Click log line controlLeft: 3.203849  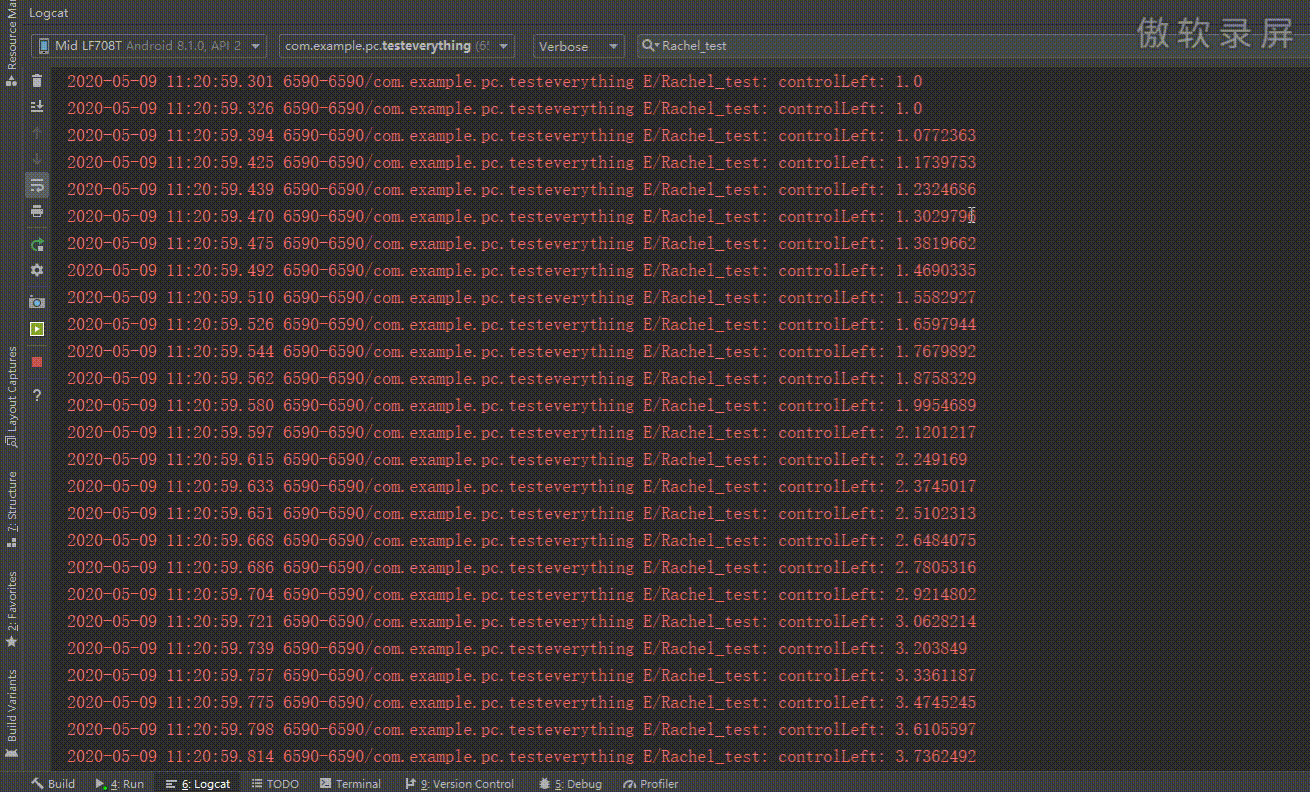[517, 648]
